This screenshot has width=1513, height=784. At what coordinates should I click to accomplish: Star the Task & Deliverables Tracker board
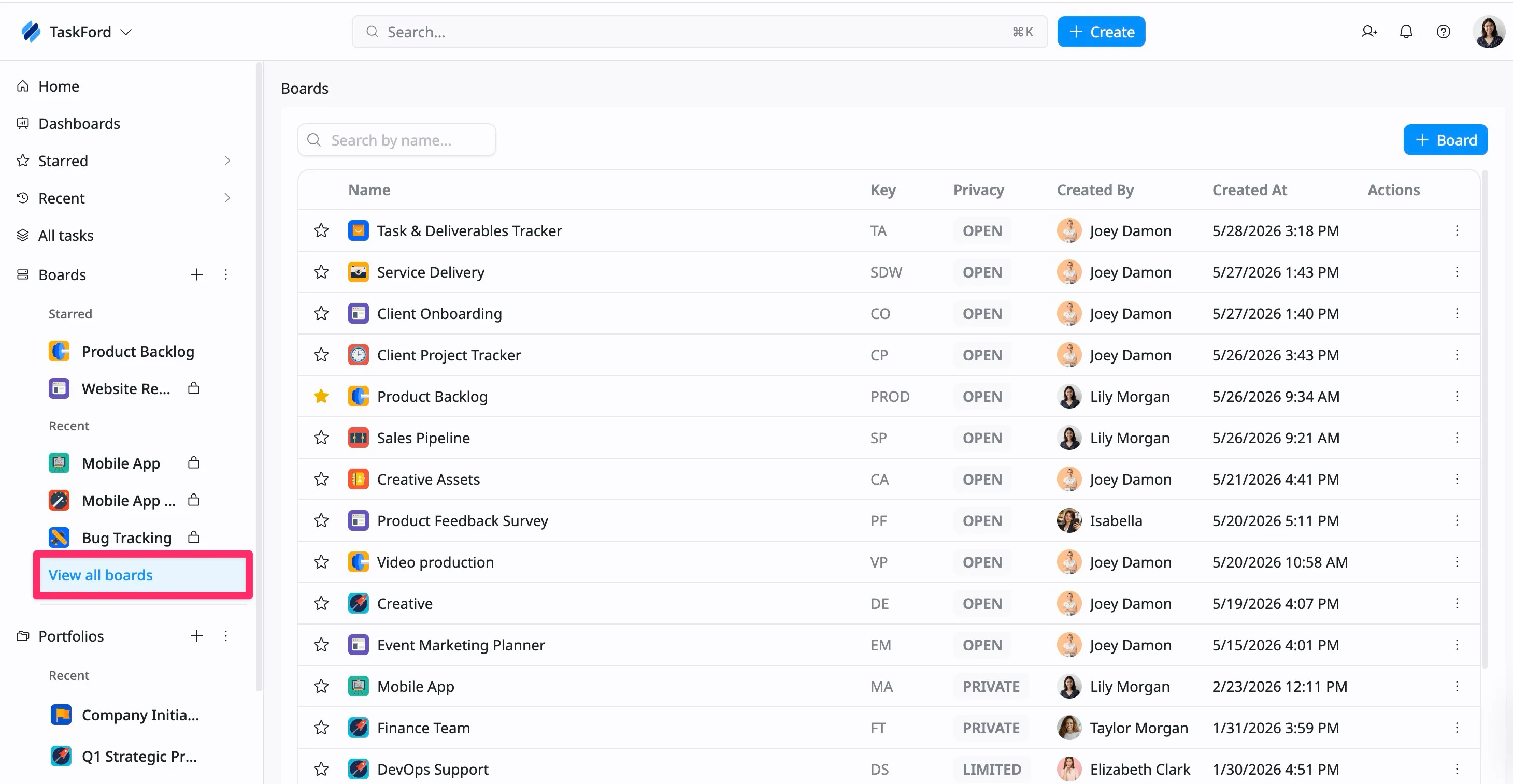pyautogui.click(x=321, y=230)
